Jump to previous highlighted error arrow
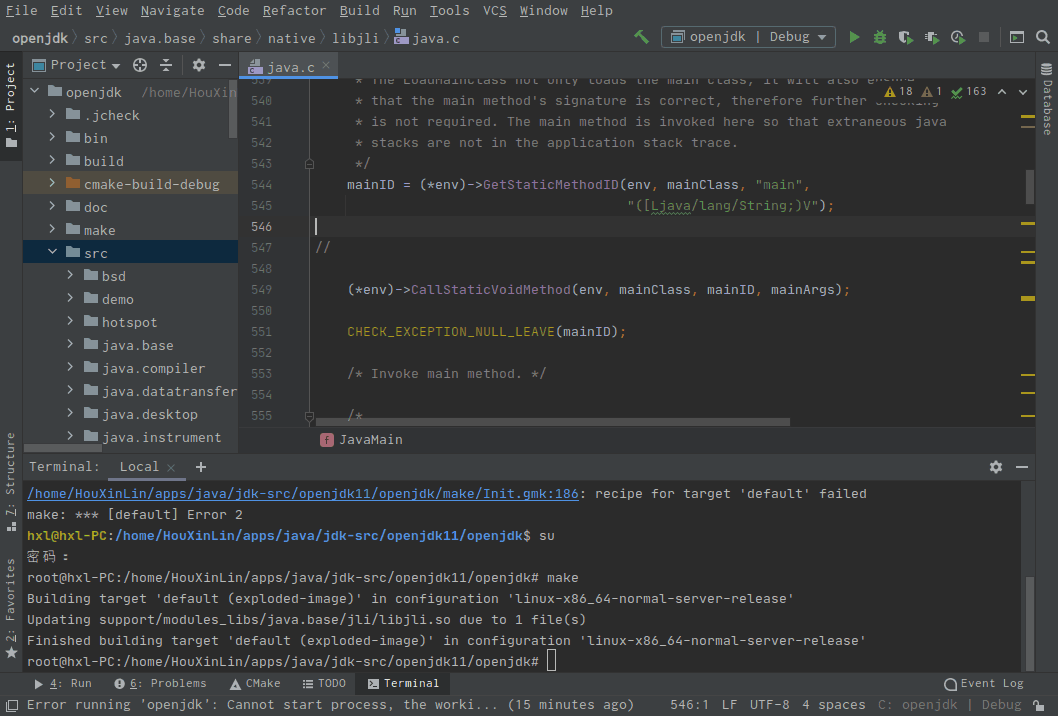The width and height of the screenshot is (1058, 716). [x=1002, y=92]
